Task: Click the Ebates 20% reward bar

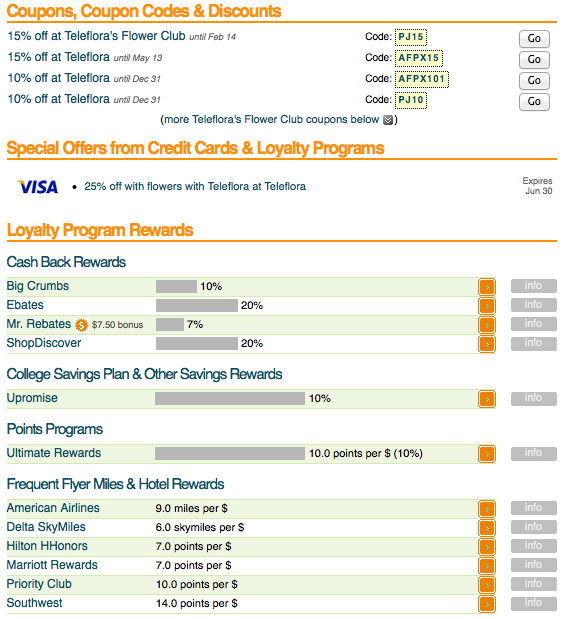Action: pos(197,305)
